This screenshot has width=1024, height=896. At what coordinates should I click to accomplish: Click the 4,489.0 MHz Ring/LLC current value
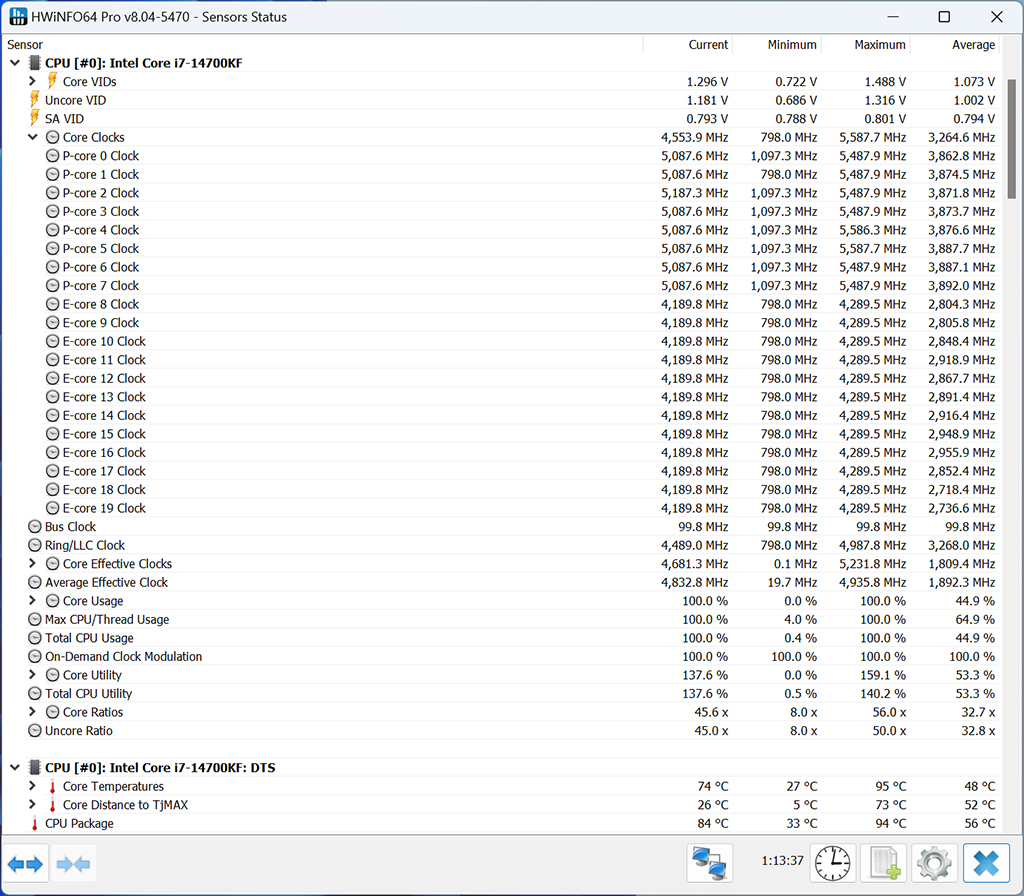point(695,545)
